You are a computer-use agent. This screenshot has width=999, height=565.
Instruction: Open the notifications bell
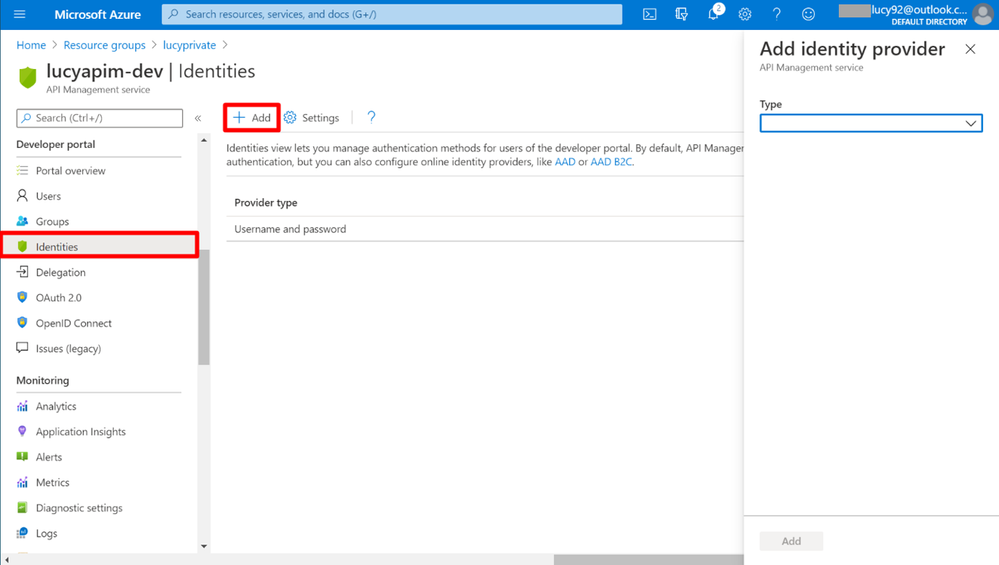[714, 14]
